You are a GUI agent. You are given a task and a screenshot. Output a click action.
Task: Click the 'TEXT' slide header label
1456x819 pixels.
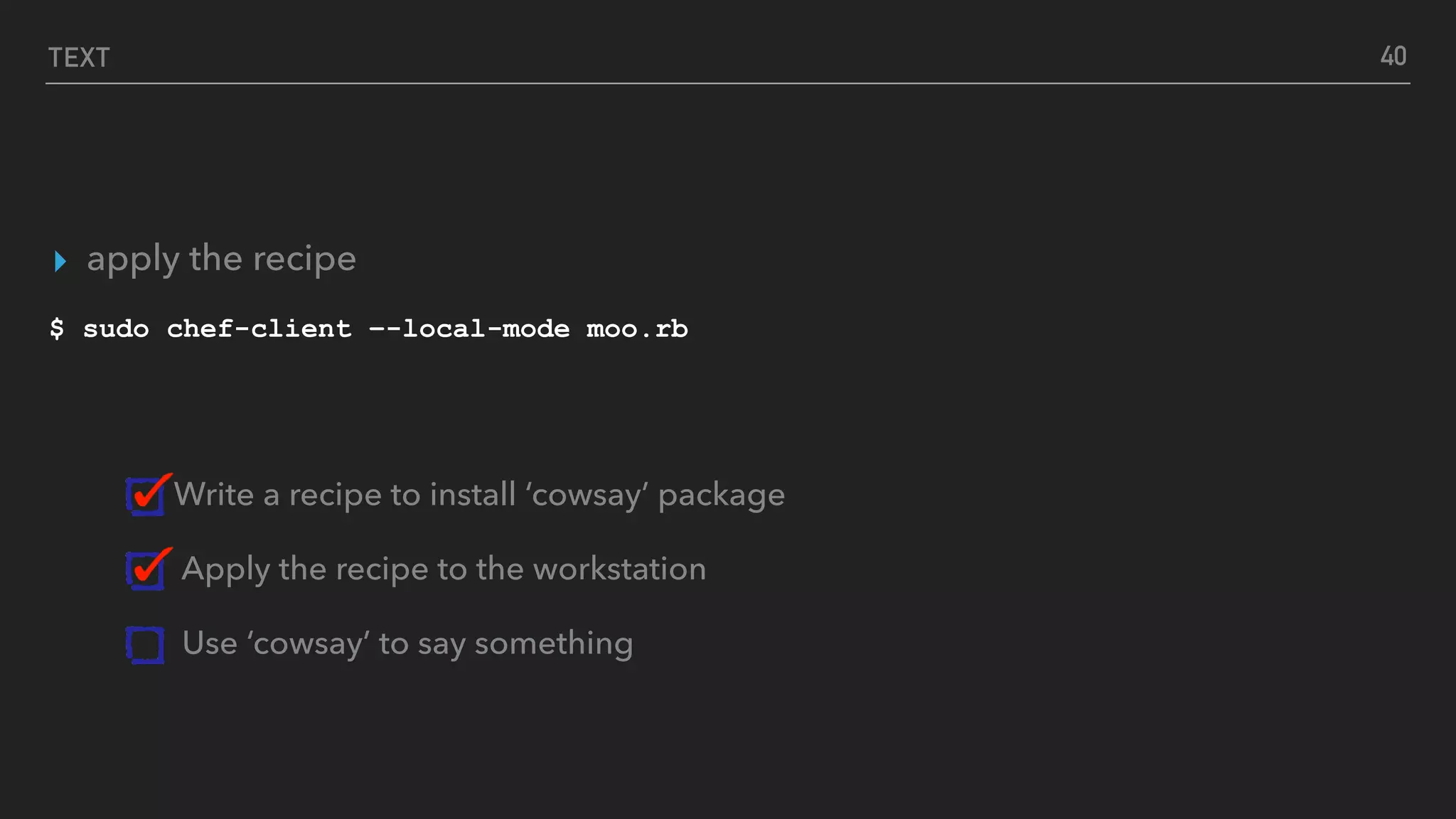click(79, 58)
